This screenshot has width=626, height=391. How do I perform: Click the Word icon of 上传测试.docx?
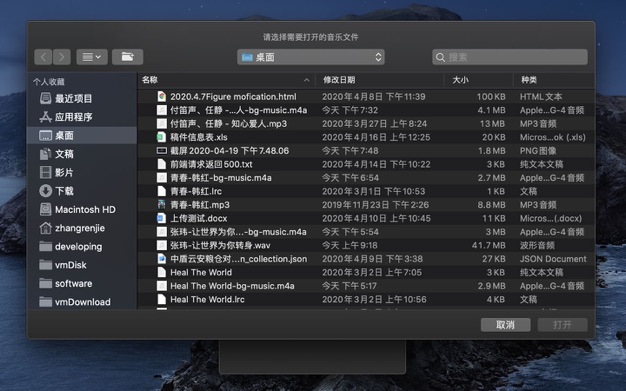tap(161, 218)
